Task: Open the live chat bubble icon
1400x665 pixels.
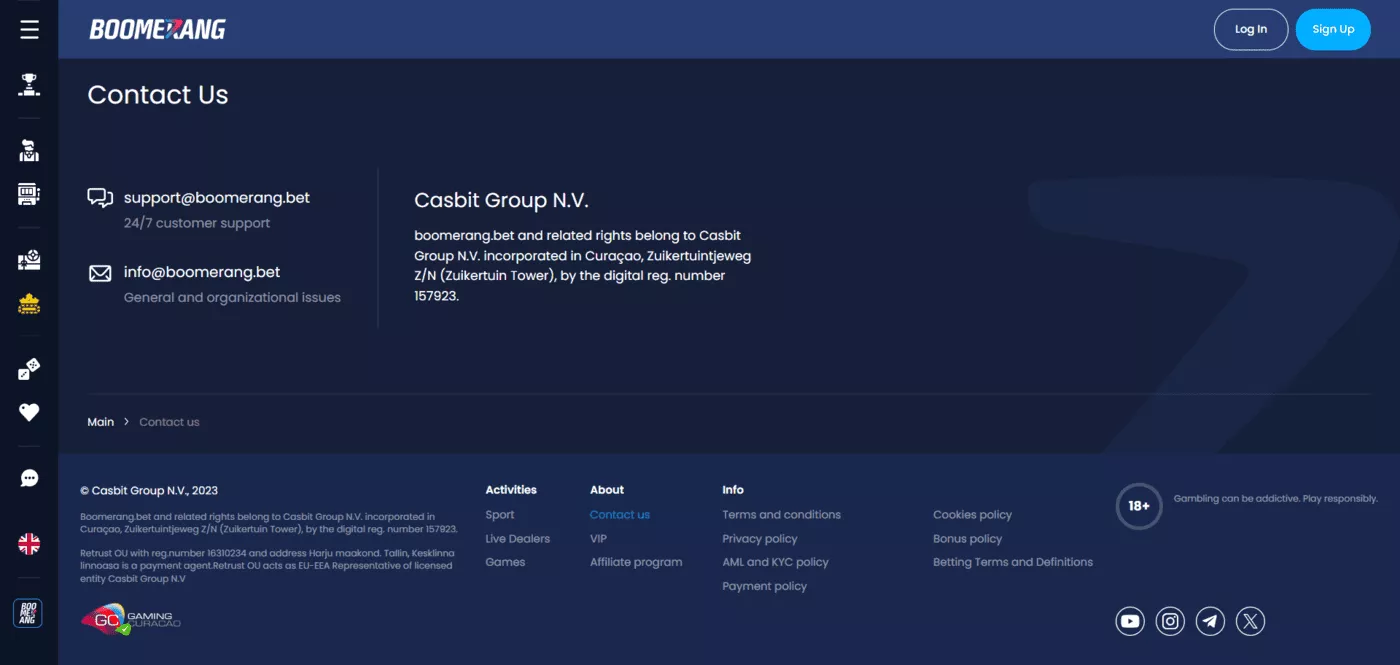Action: [x=29, y=478]
